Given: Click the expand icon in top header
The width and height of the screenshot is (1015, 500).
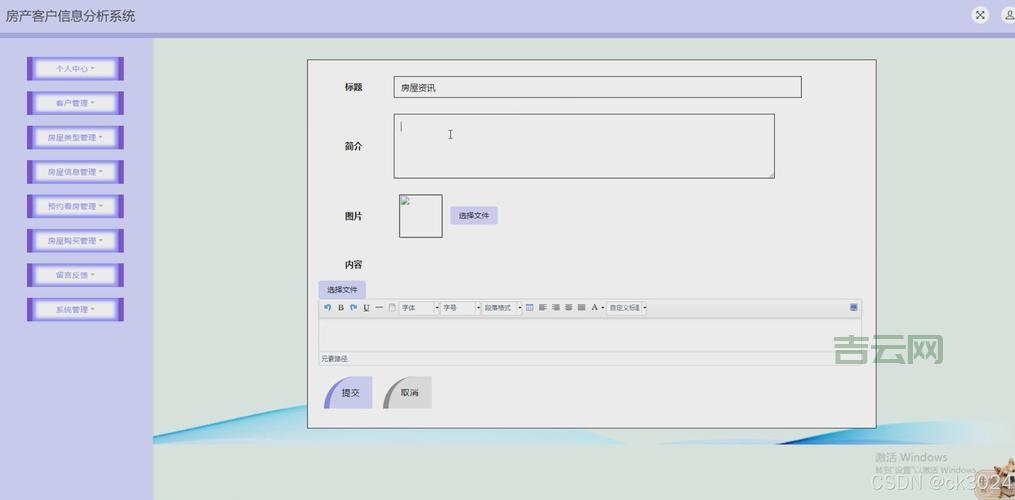Looking at the screenshot, I should click(980, 15).
